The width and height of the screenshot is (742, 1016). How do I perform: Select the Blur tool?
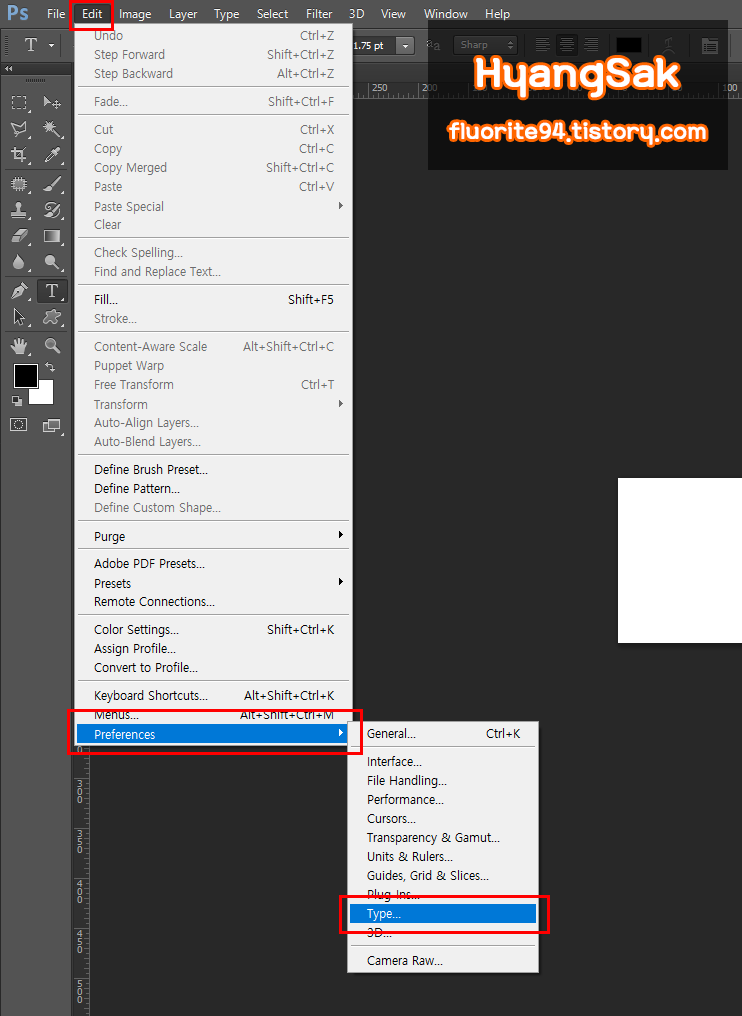pyautogui.click(x=19, y=262)
